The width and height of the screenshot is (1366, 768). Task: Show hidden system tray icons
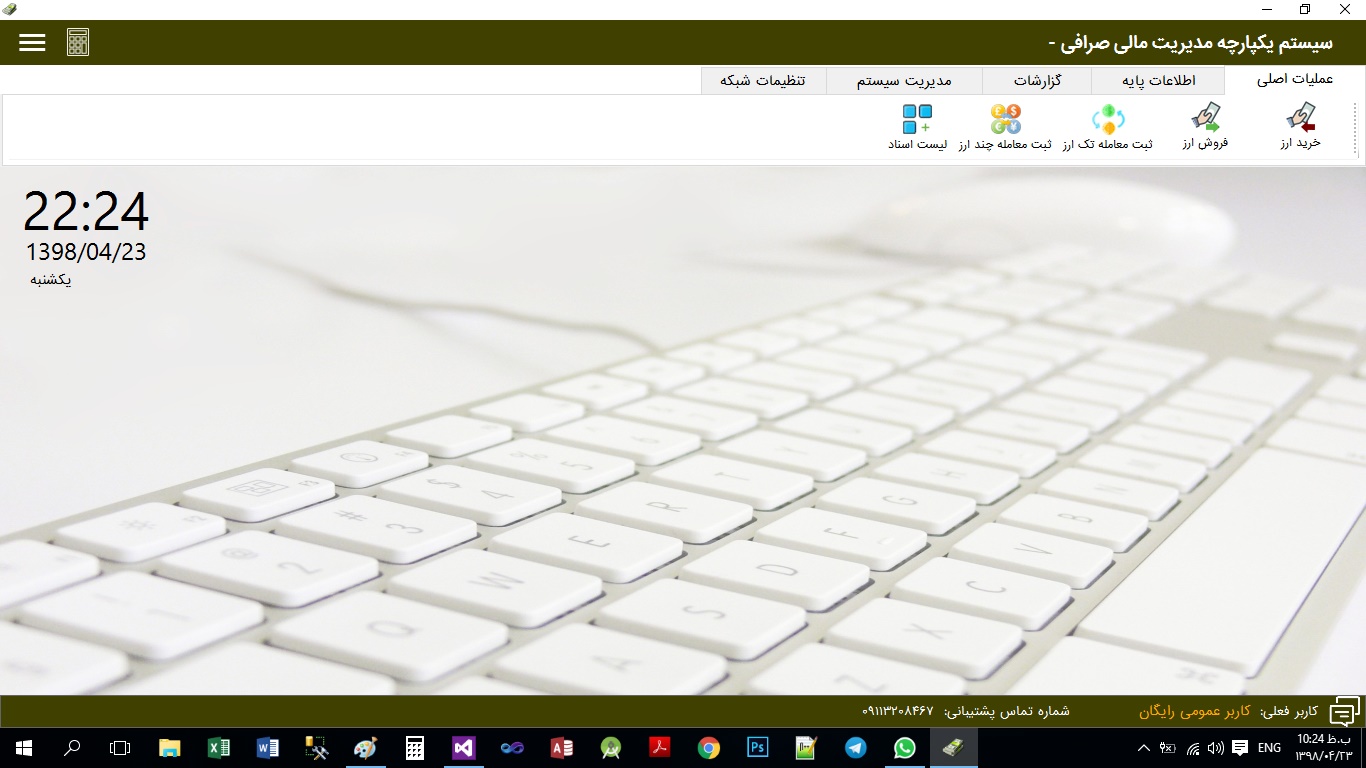pos(1144,748)
